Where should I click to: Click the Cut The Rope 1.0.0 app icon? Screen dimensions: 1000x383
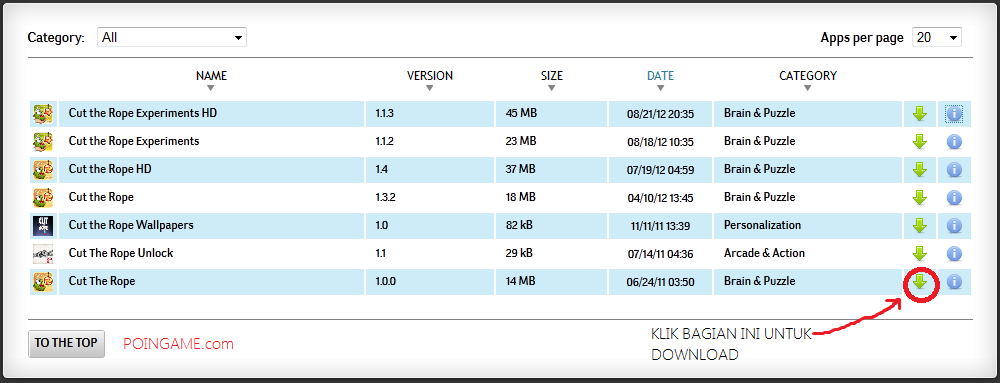tap(43, 282)
